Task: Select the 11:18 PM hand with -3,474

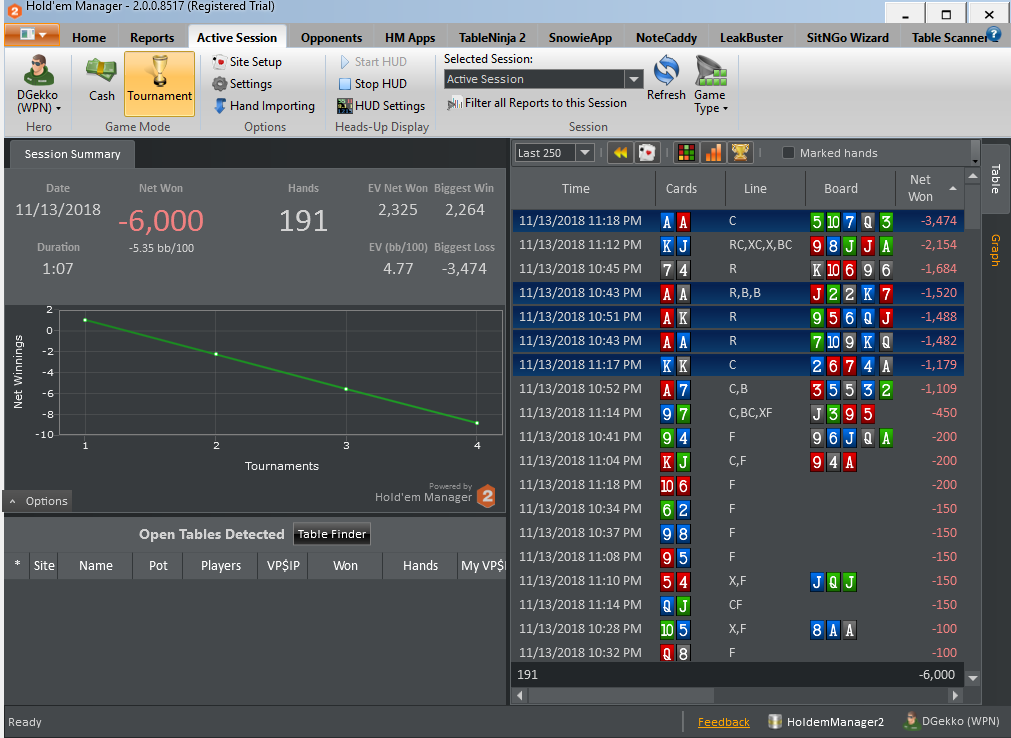Action: point(738,220)
